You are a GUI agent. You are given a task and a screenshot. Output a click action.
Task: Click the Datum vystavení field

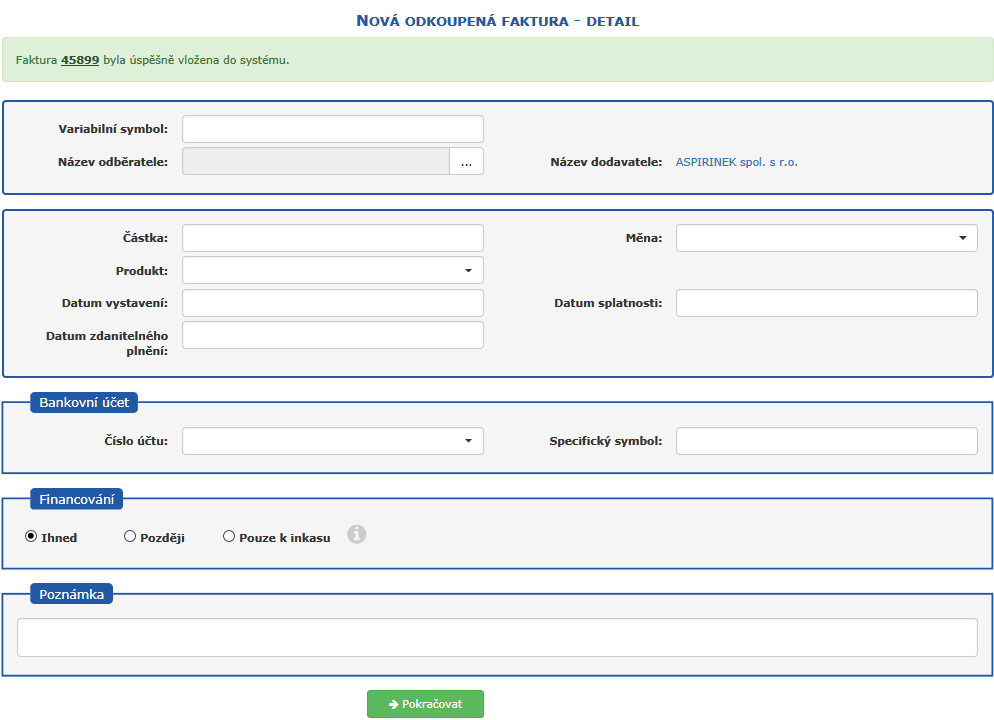[333, 303]
